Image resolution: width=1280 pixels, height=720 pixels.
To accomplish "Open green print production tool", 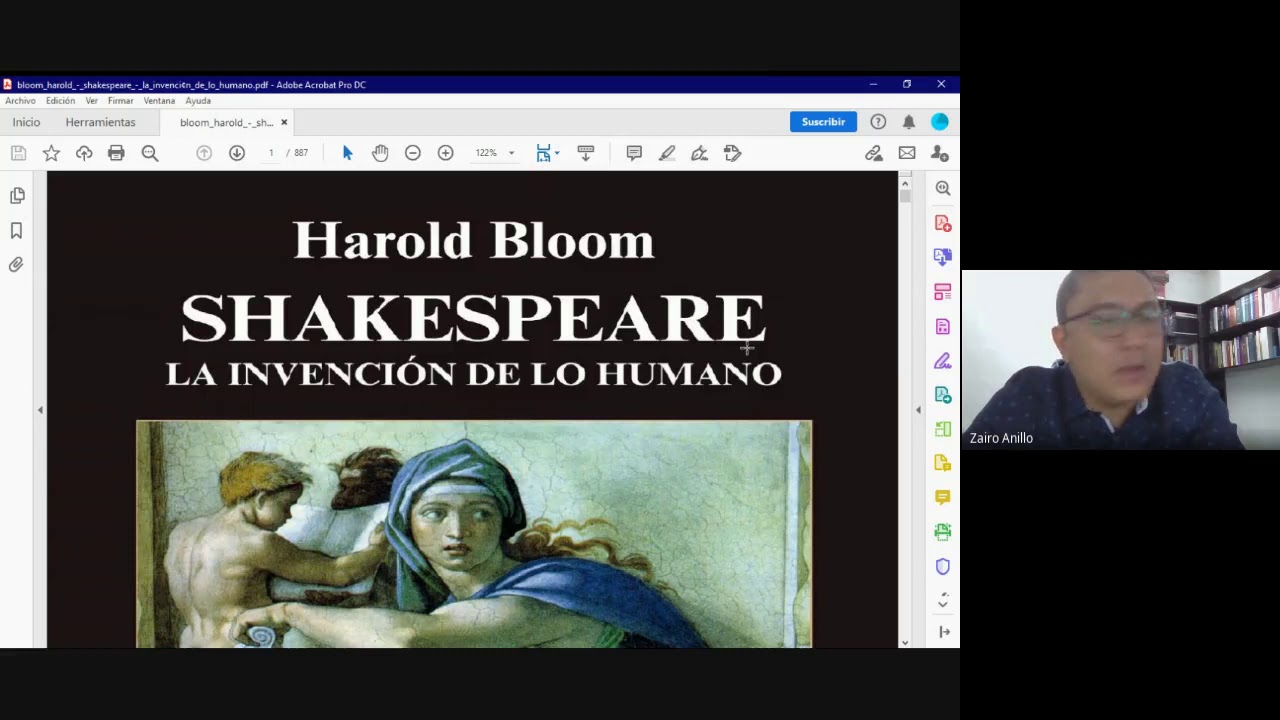I will pos(943,531).
